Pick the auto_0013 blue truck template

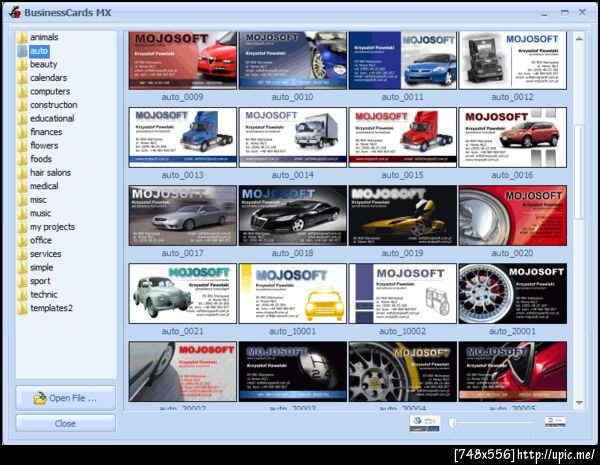point(183,137)
